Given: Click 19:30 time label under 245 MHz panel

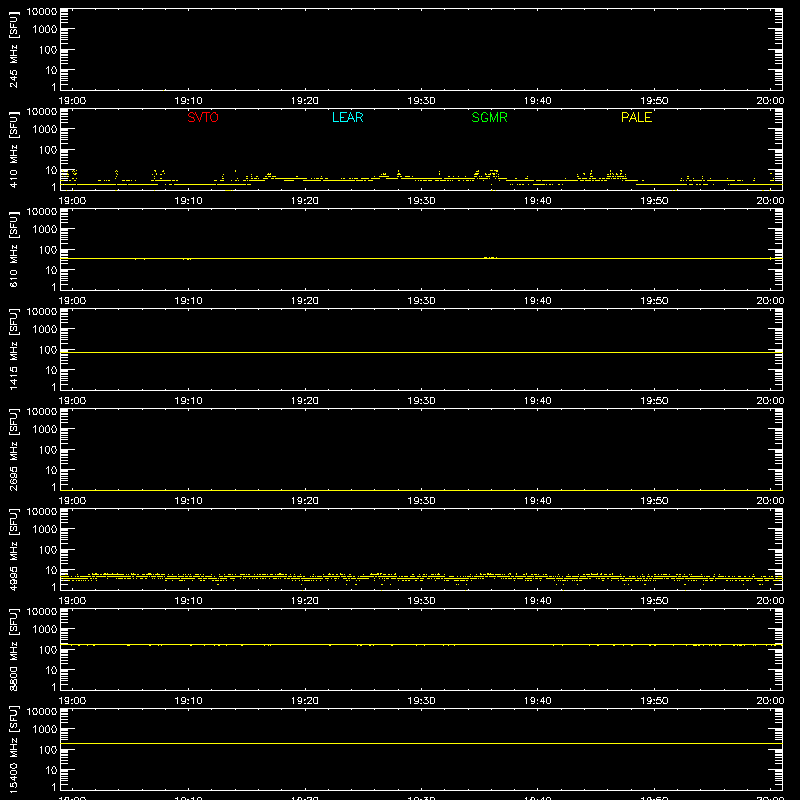Looking at the screenshot, I should [421, 101].
